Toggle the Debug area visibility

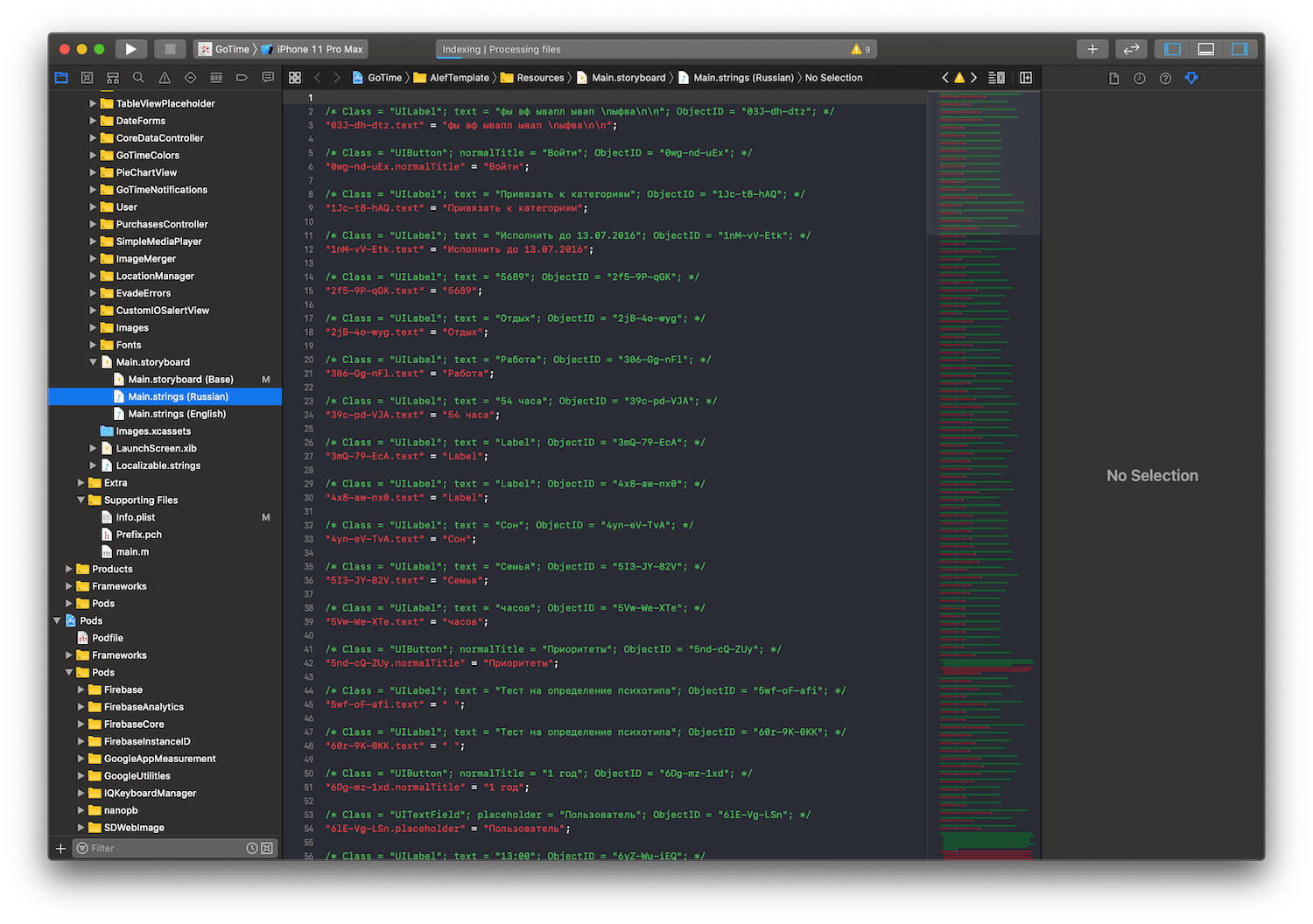click(1206, 49)
